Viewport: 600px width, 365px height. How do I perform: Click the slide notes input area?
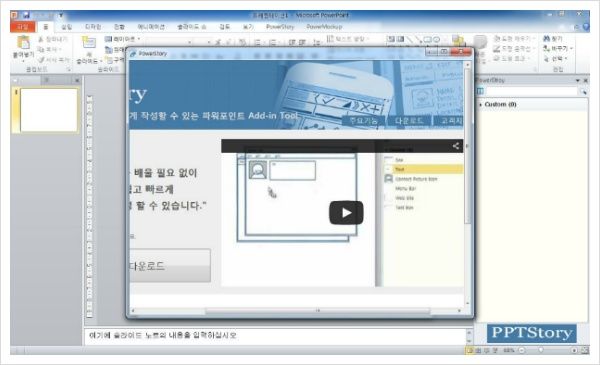click(x=275, y=336)
